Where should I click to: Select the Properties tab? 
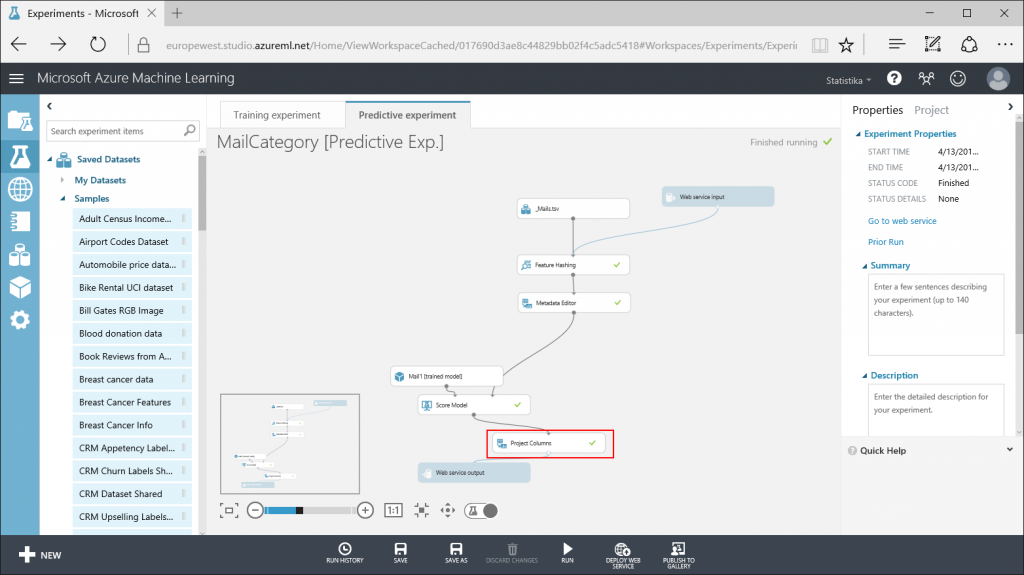tap(877, 110)
